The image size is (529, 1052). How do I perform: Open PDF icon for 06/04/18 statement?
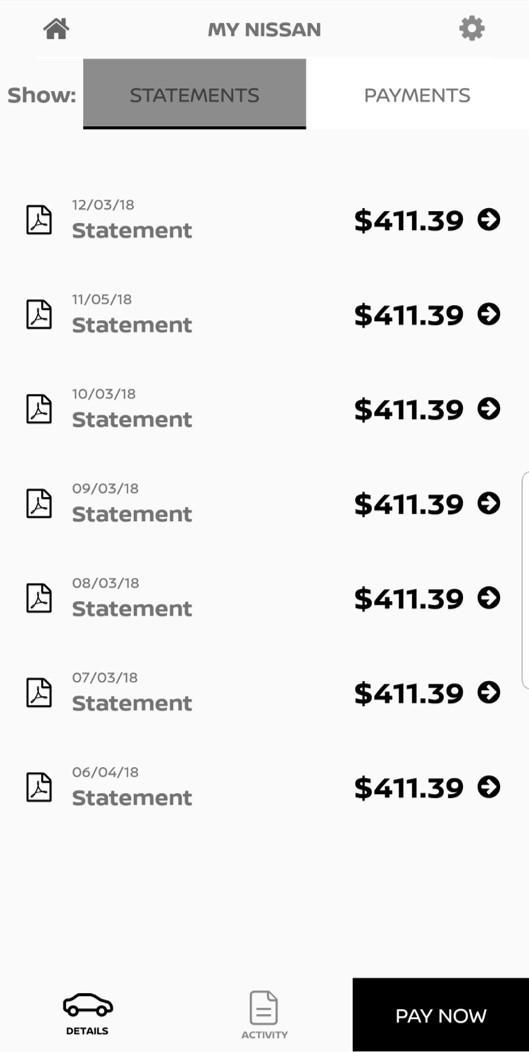point(39,788)
